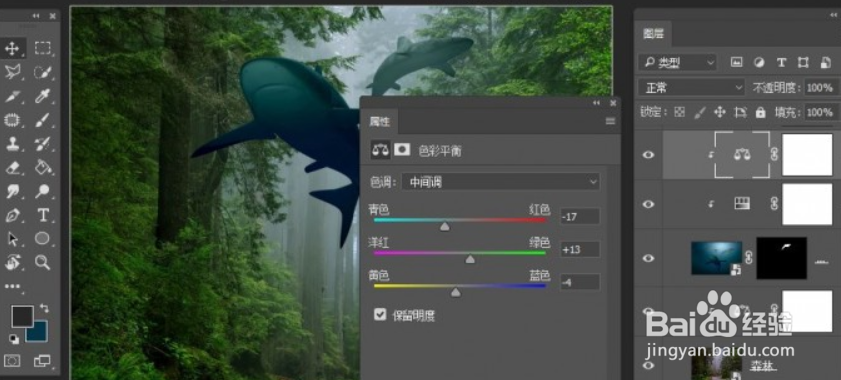This screenshot has height=380, width=841.
Task: Click the magenta-green value field showing +13
Action: [x=580, y=250]
